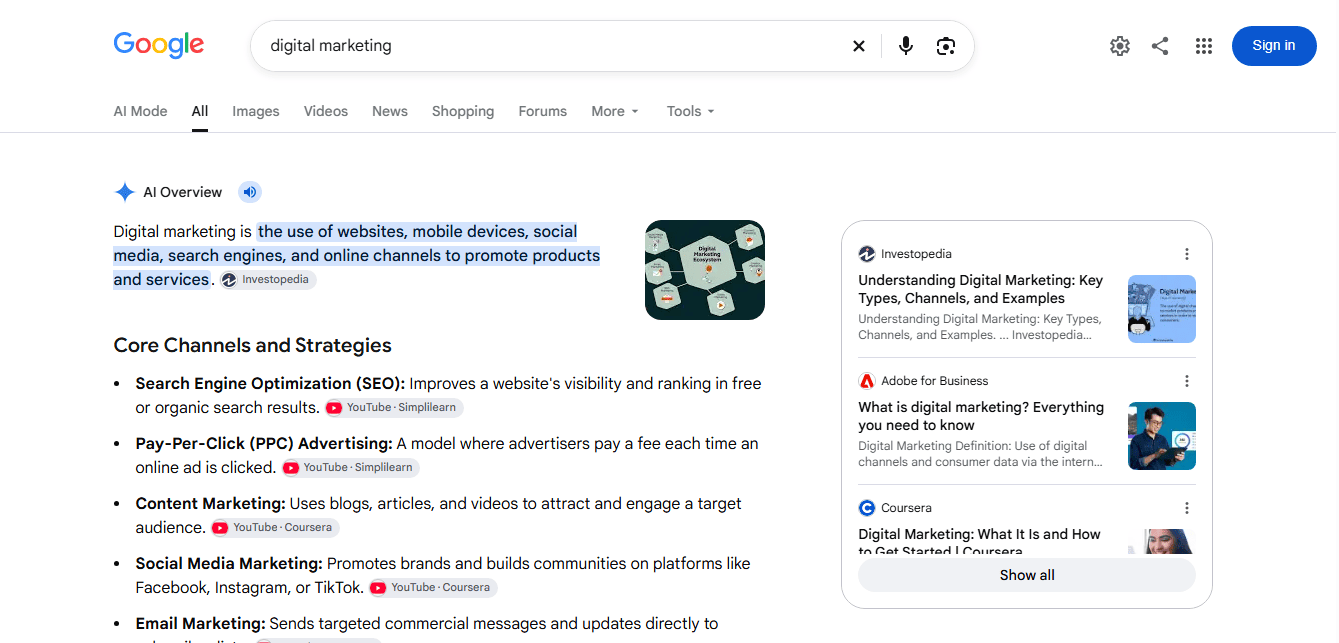Screen dimensions: 1339x643
Task: Switch to the News tab
Action: [x=390, y=111]
